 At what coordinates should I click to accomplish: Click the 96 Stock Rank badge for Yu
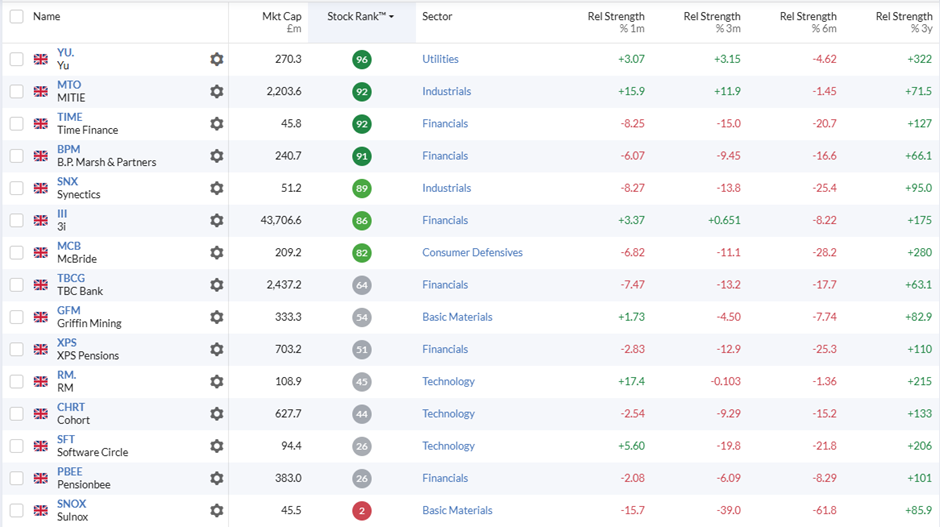[361, 59]
